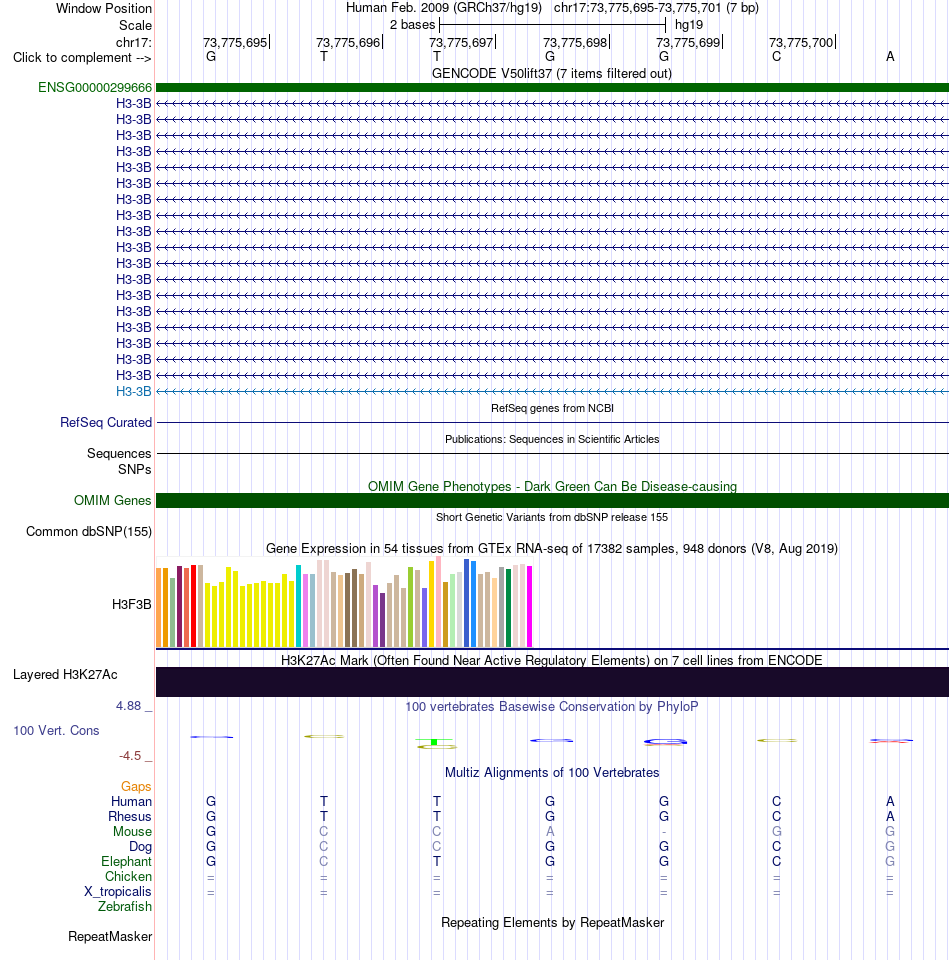Open the Common dbSNP(155) track label

(89, 531)
